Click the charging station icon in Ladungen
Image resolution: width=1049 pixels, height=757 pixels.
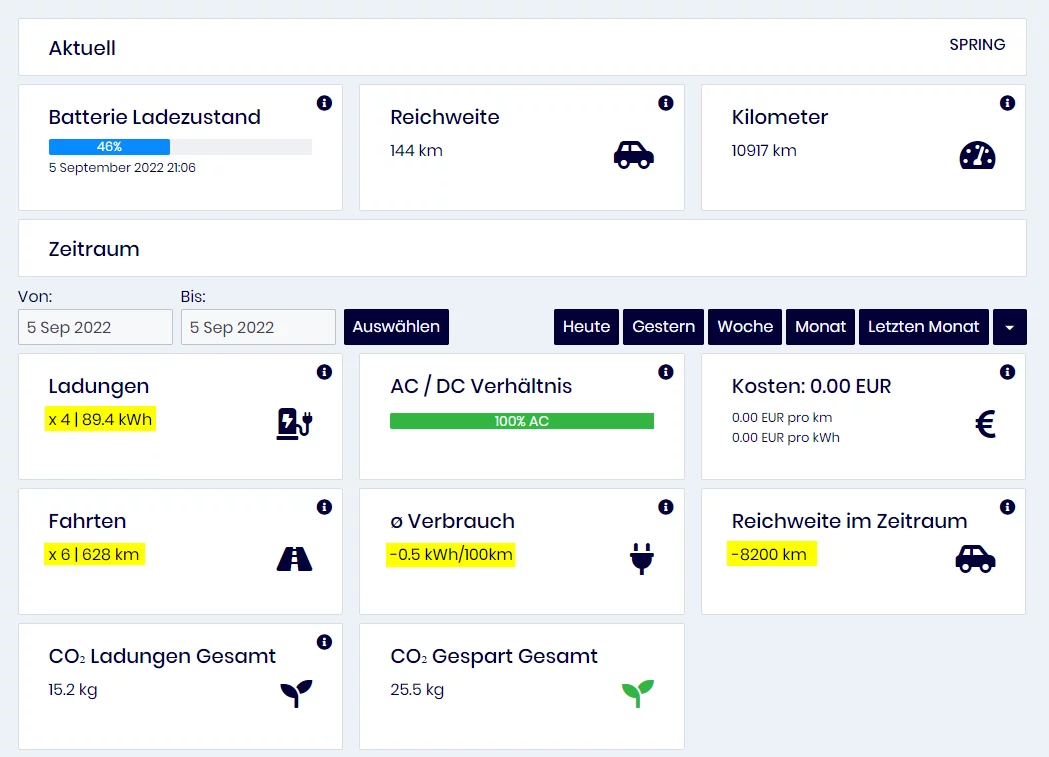click(x=295, y=423)
